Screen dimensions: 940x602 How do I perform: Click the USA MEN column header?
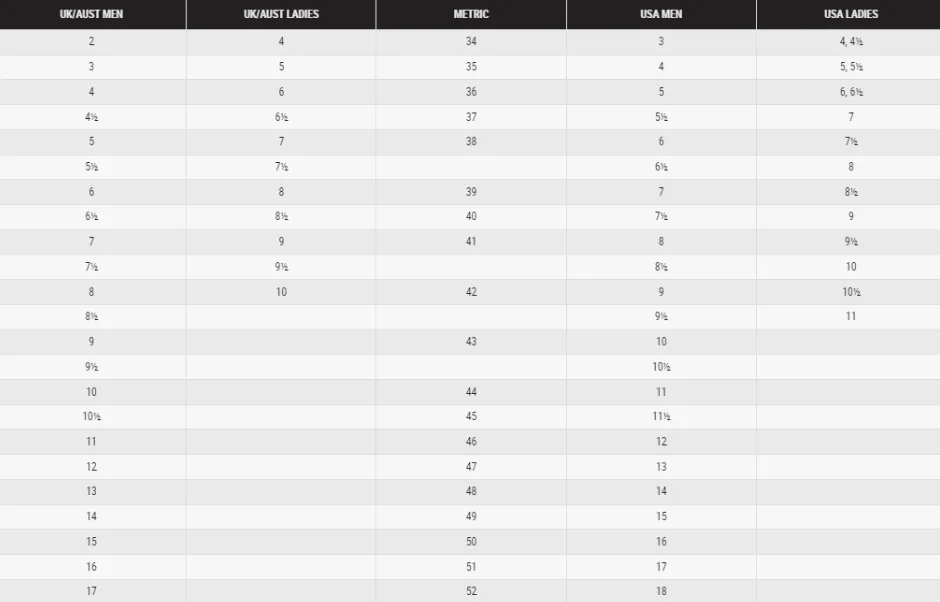click(x=661, y=14)
